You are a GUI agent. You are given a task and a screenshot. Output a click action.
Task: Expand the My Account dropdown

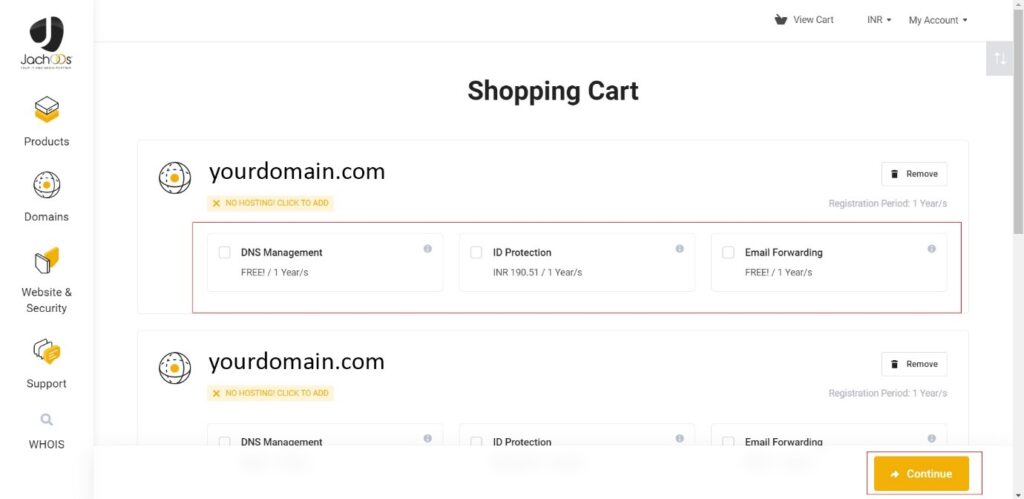click(938, 20)
